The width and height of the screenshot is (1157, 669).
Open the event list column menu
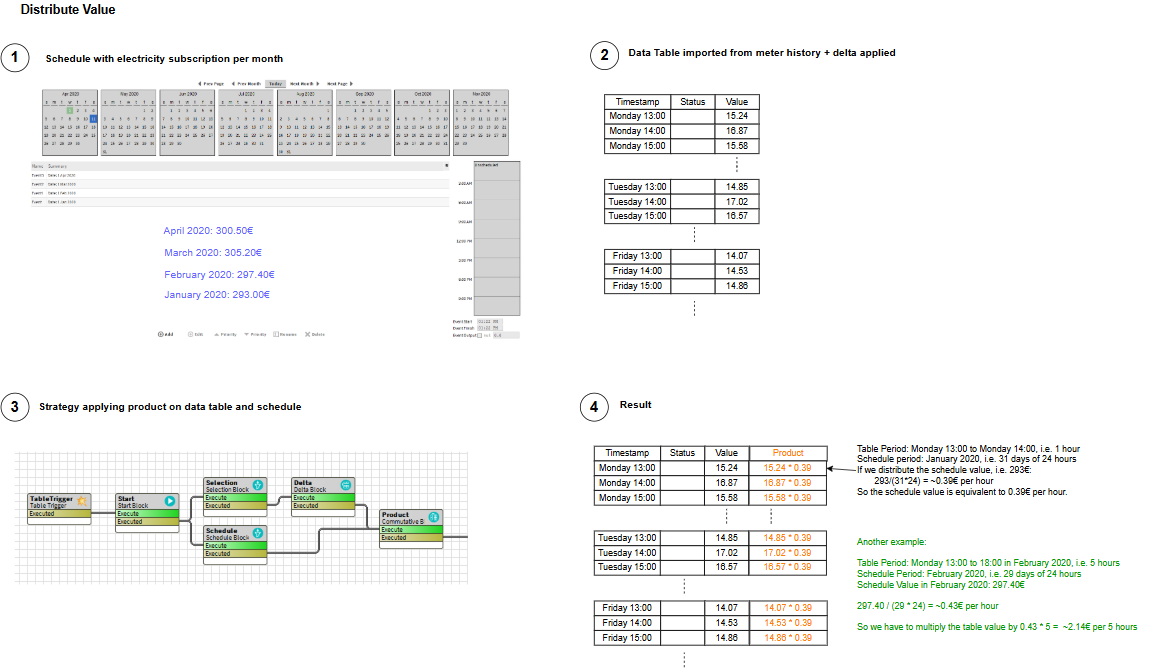point(446,165)
